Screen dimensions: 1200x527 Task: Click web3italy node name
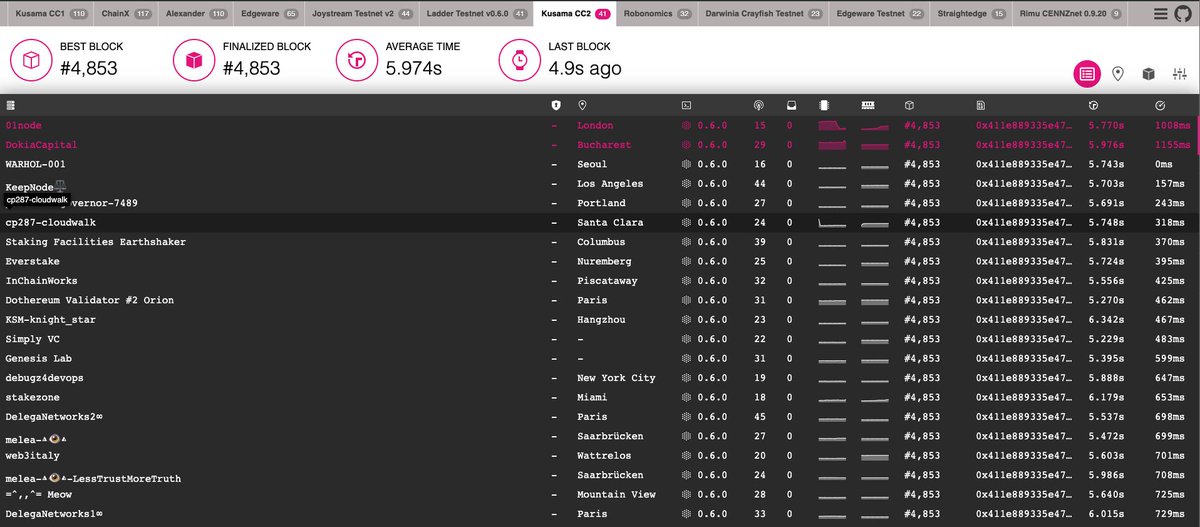[32, 456]
